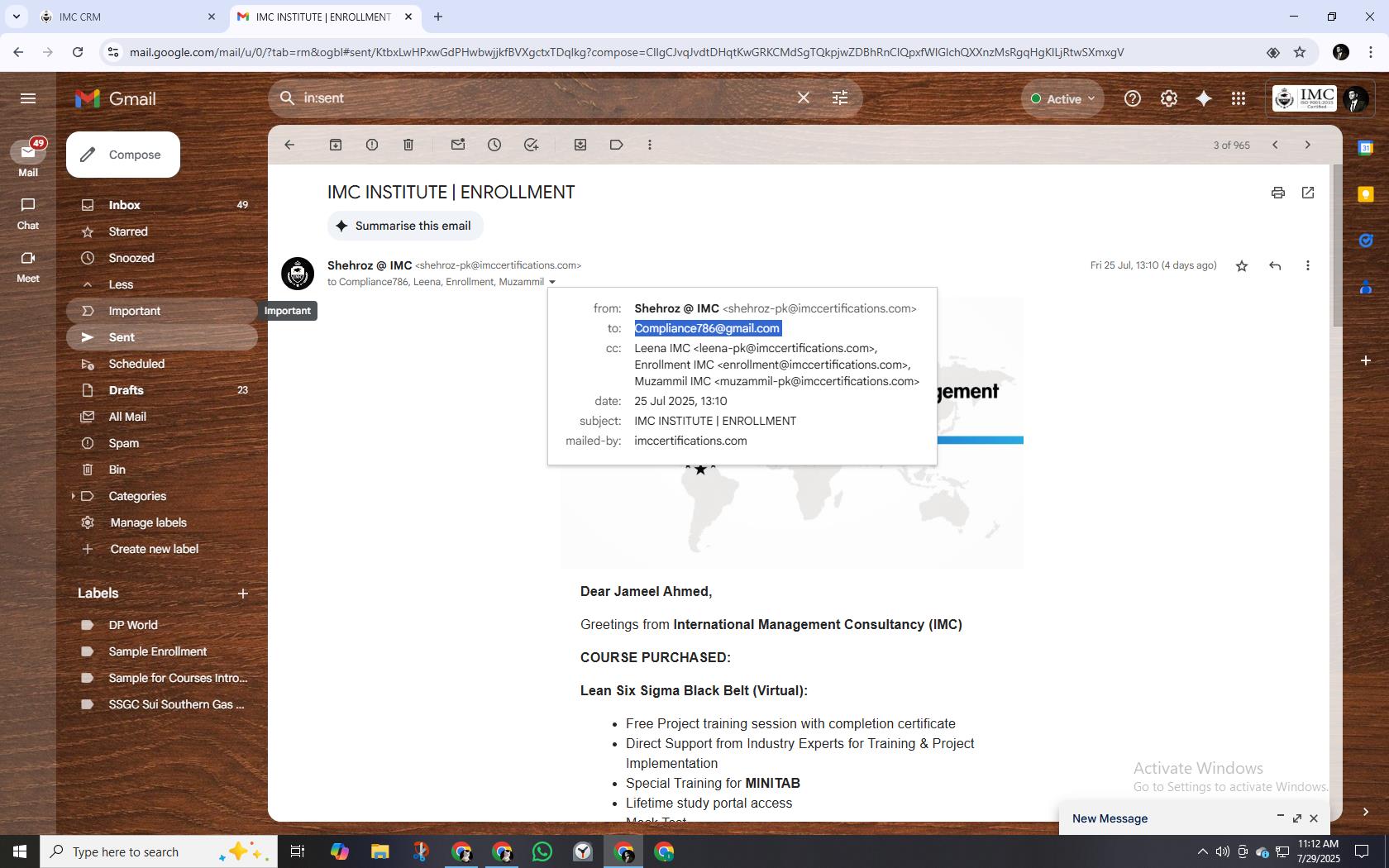This screenshot has width=1389, height=868.
Task: Click Compose button
Action: click(123, 155)
